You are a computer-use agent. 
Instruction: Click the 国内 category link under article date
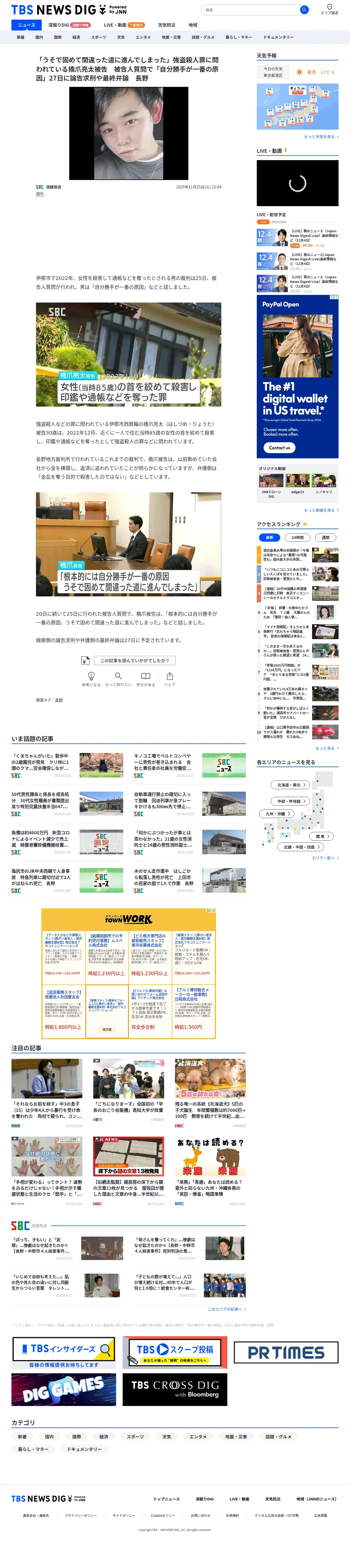point(40,194)
